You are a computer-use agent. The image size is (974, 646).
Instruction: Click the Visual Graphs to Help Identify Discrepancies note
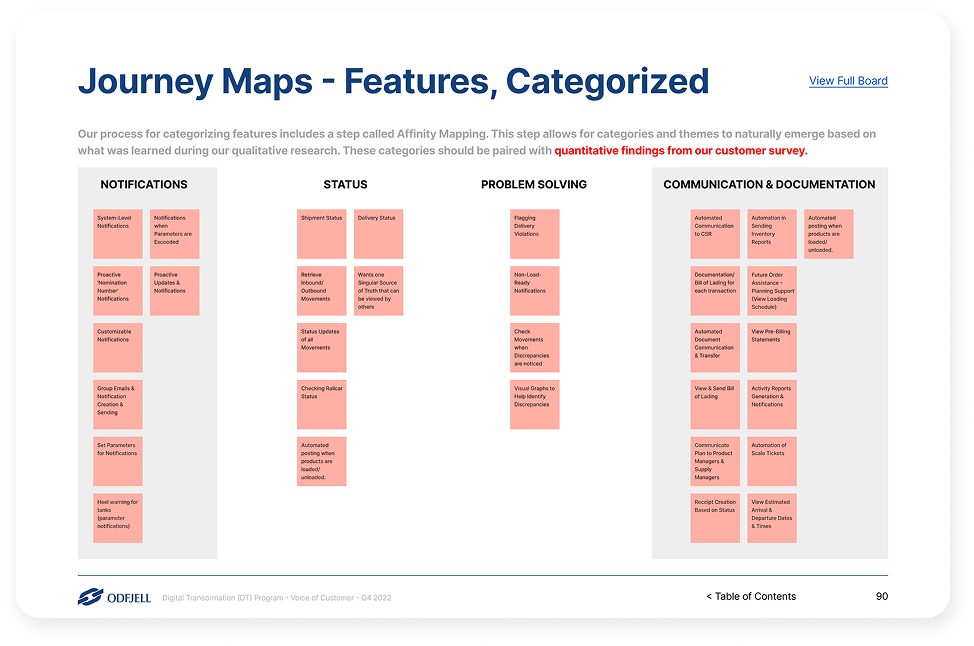coord(535,405)
